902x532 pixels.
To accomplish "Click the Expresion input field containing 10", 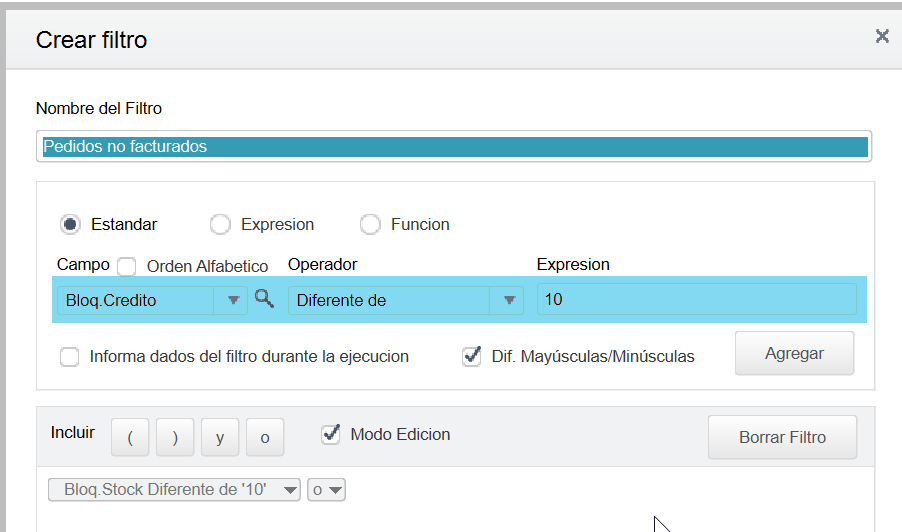I will tap(697, 299).
